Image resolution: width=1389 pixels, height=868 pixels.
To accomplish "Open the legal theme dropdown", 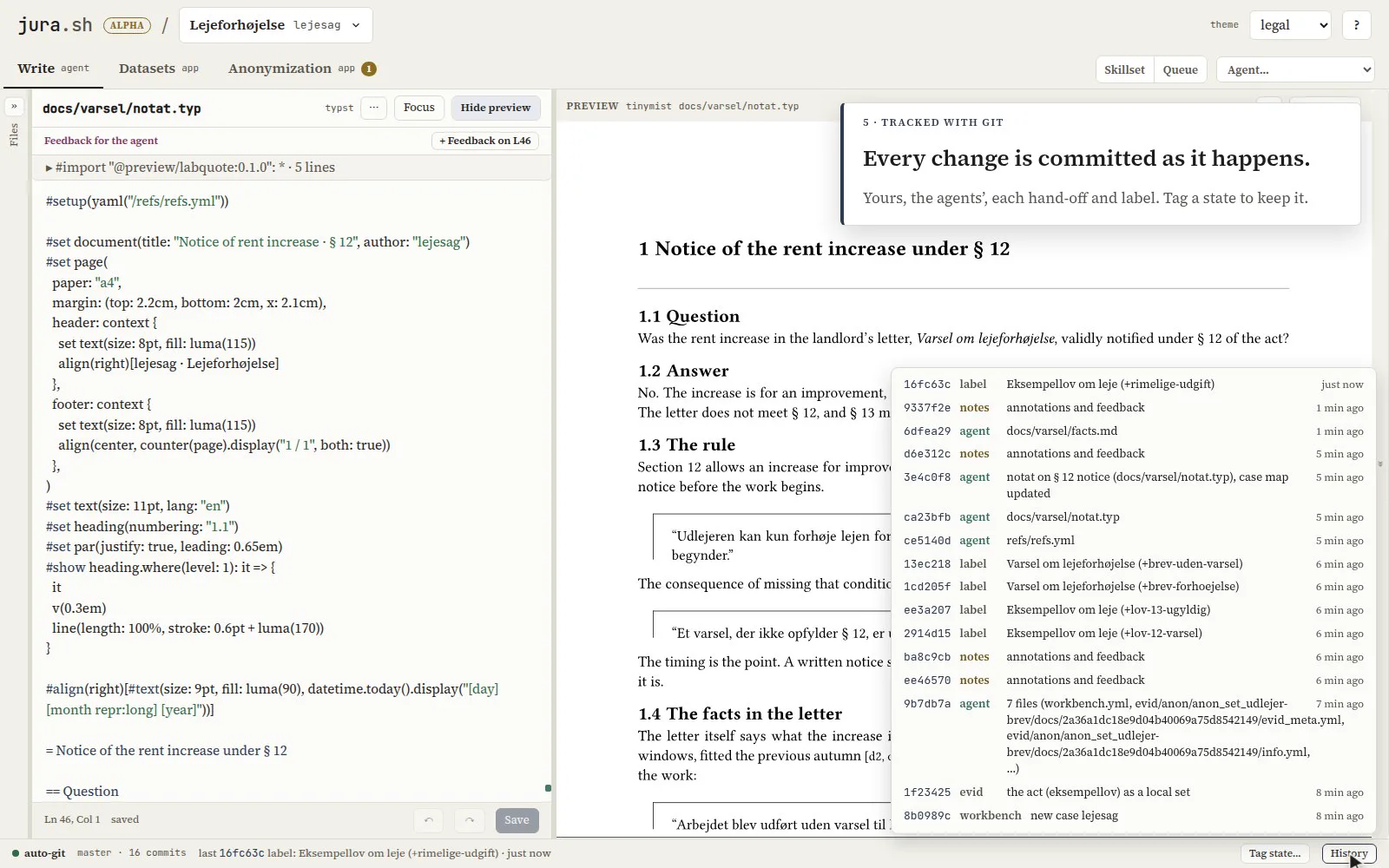I will pos(1290,25).
